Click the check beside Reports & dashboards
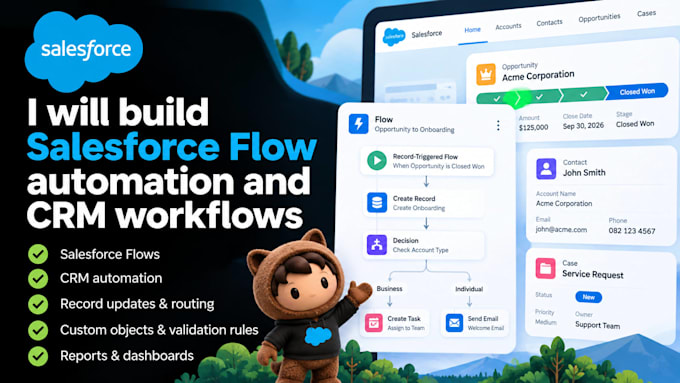Image resolution: width=680 pixels, height=383 pixels. [x=38, y=356]
